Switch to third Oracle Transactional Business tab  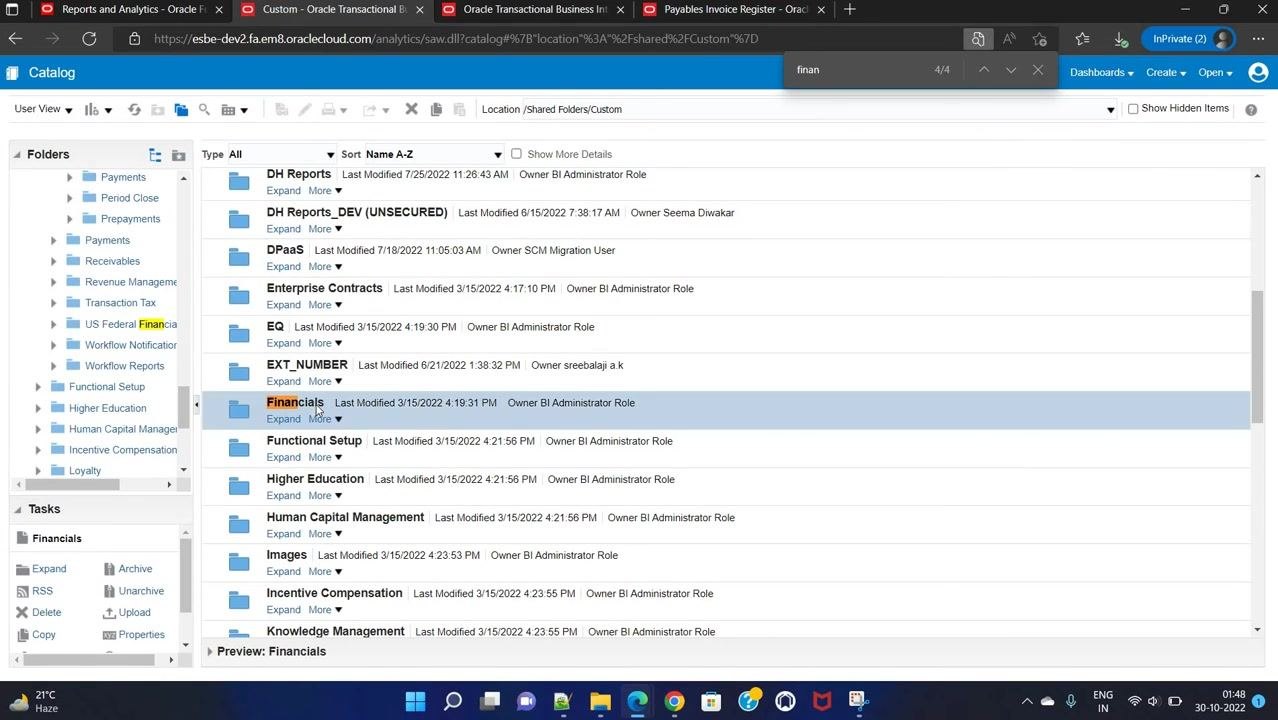535,10
